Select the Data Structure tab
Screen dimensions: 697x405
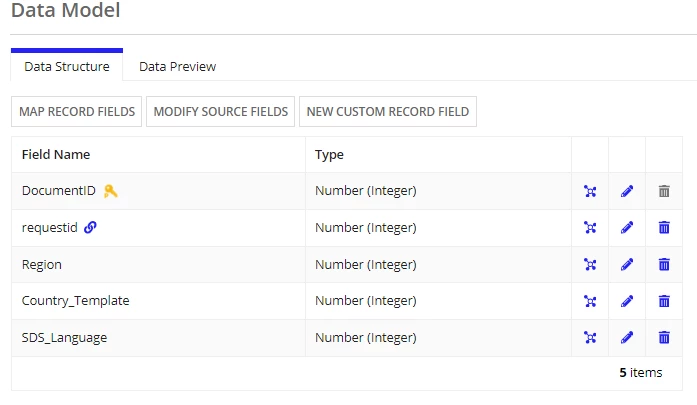click(67, 67)
